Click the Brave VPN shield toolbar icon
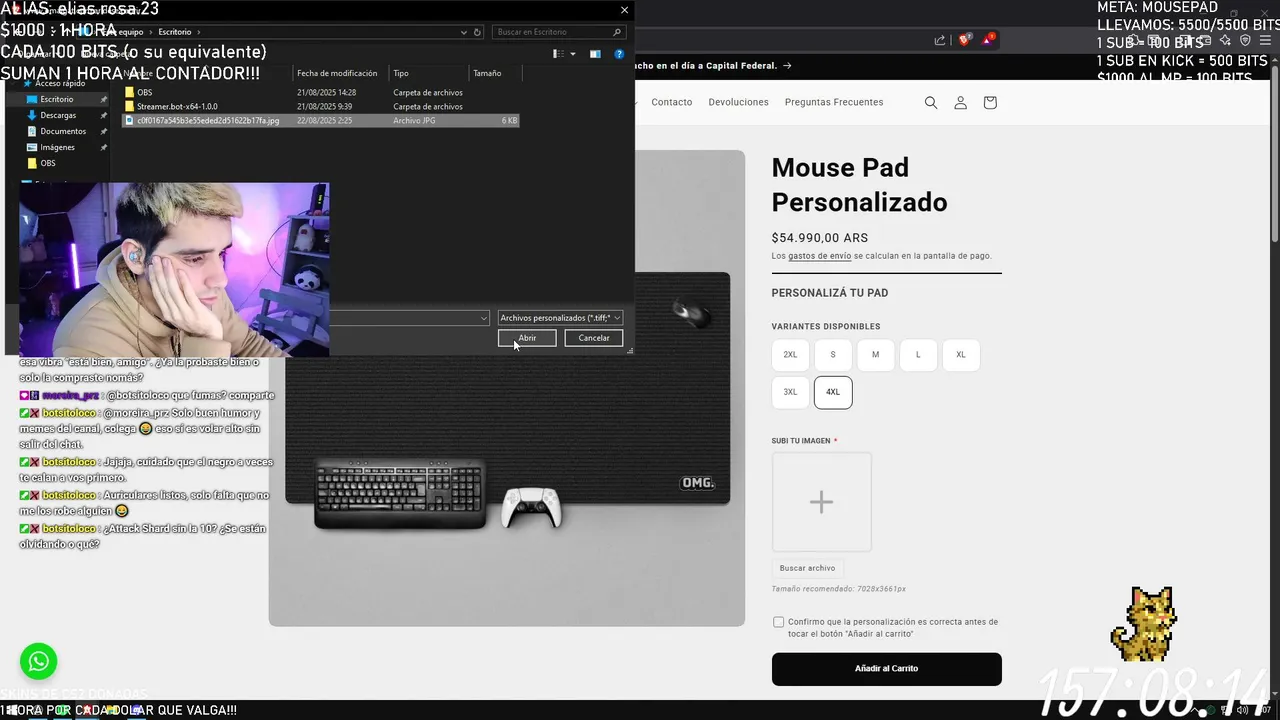The image size is (1280, 720). [x=1245, y=40]
